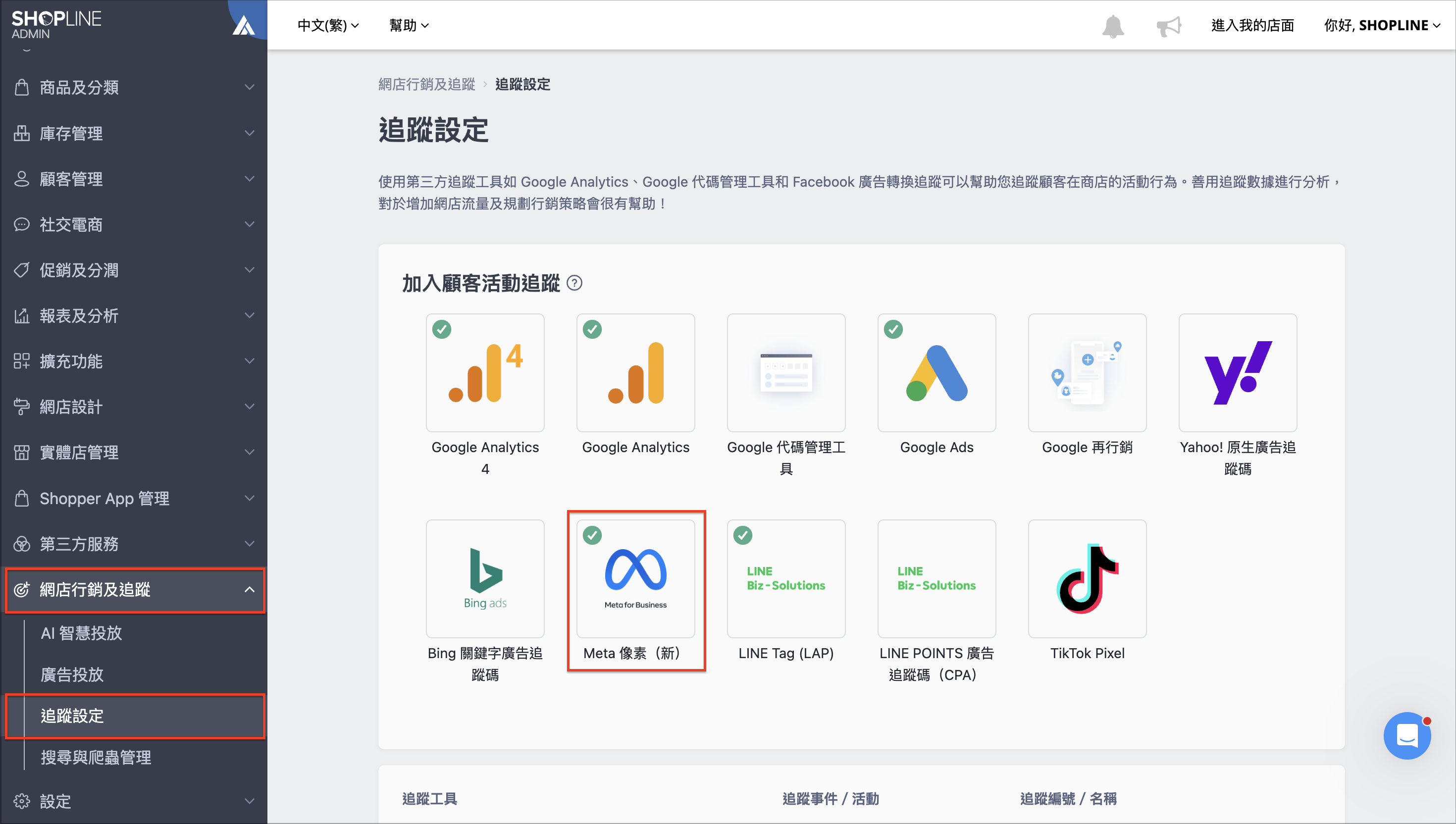Expand the 庫存管理 section chevron
The image size is (1456, 824).
pos(249,133)
